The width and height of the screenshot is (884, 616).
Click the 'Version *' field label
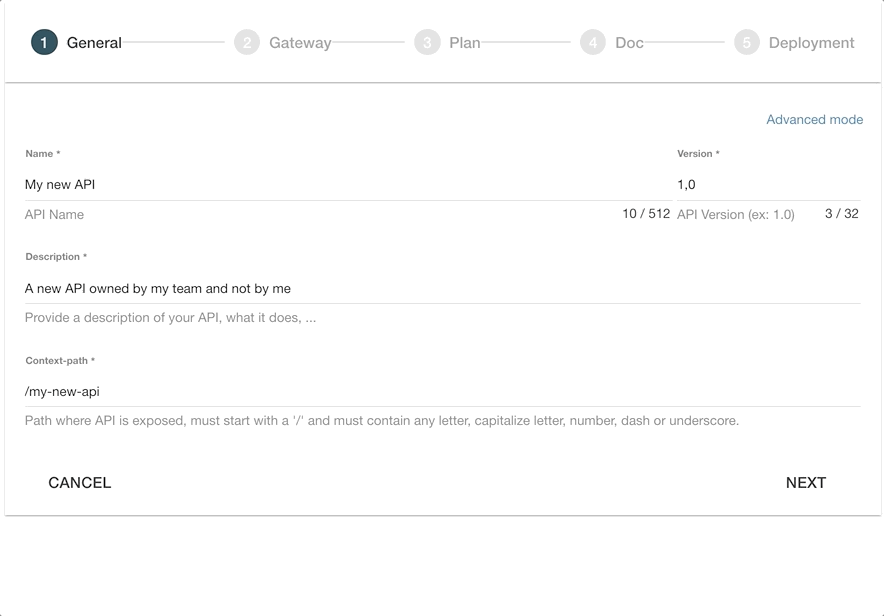(698, 154)
